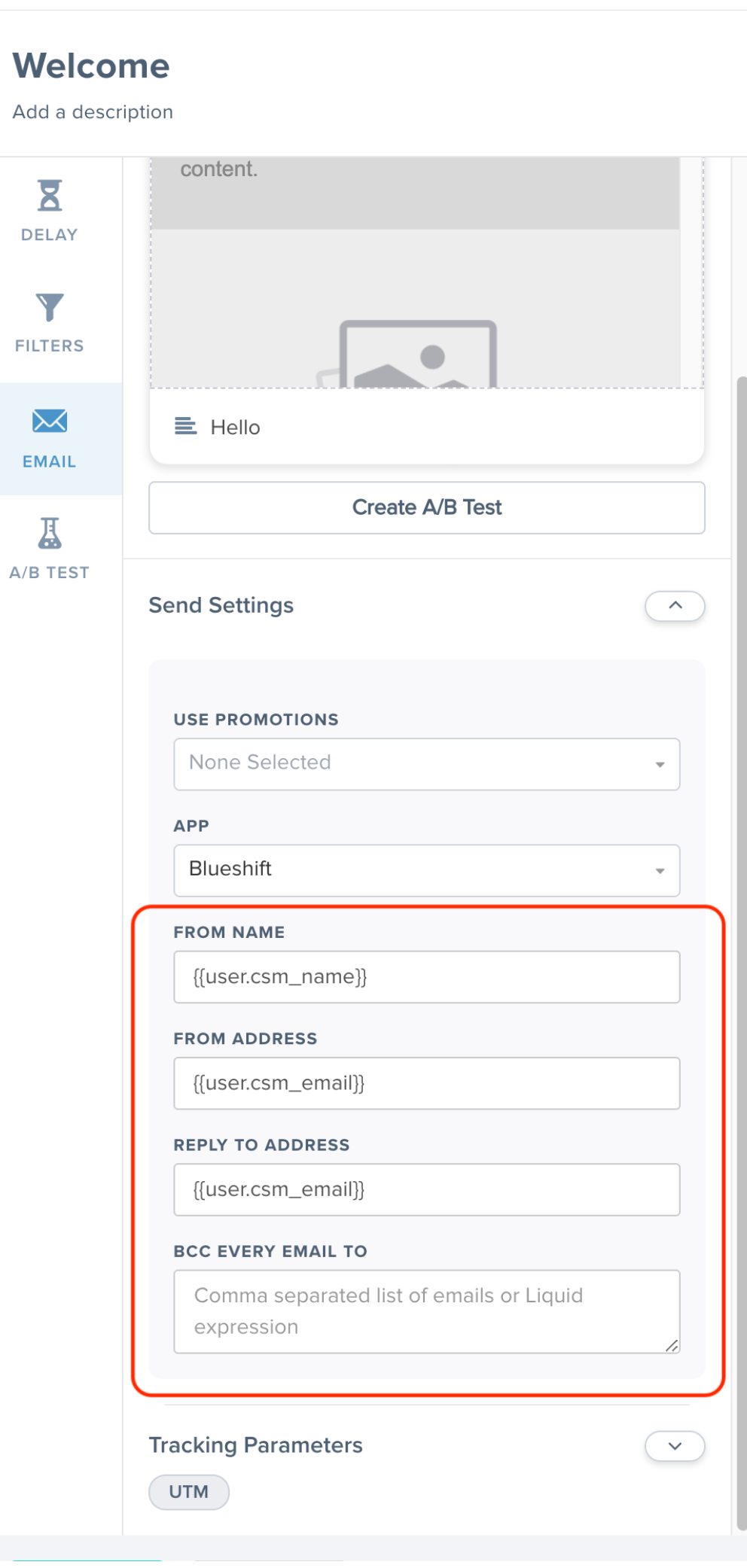747x1568 pixels.
Task: Click the DELAY label in sidebar
Action: [50, 235]
